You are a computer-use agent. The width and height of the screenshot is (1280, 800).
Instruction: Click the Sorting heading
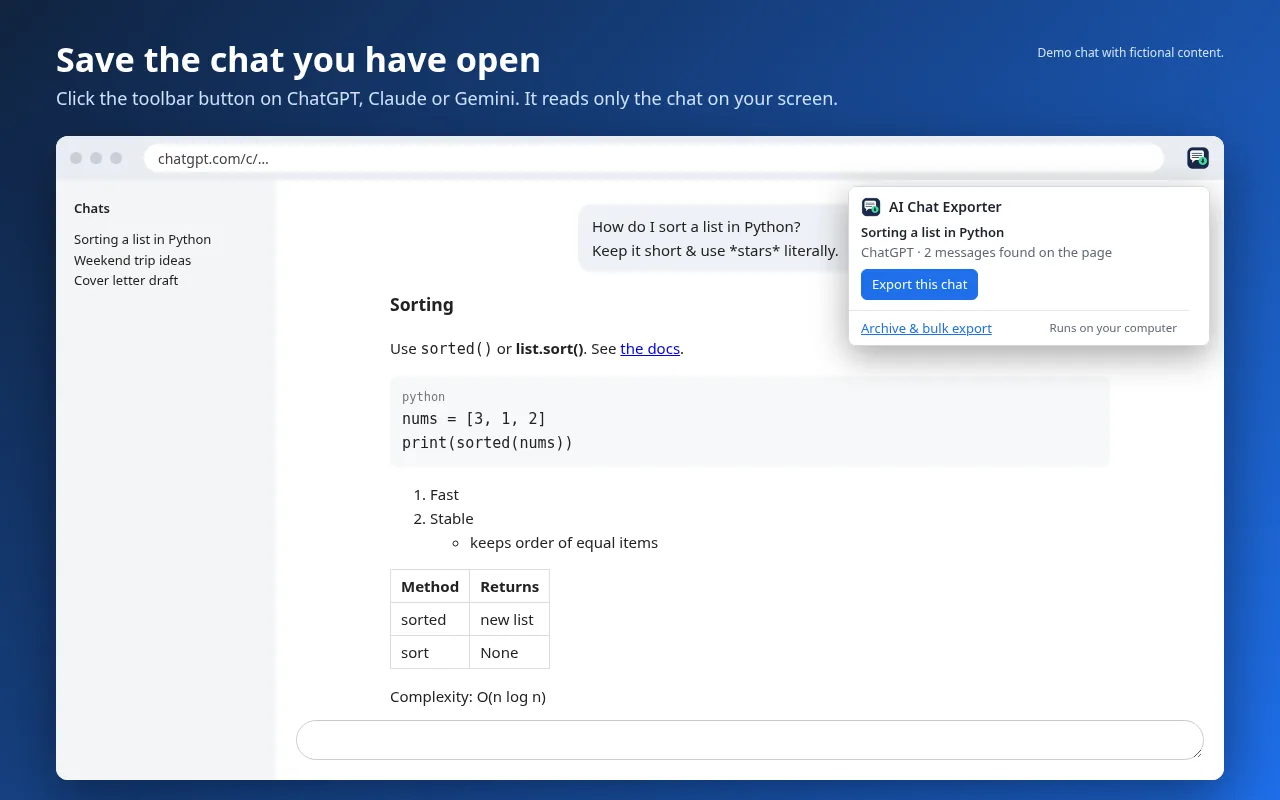point(421,305)
